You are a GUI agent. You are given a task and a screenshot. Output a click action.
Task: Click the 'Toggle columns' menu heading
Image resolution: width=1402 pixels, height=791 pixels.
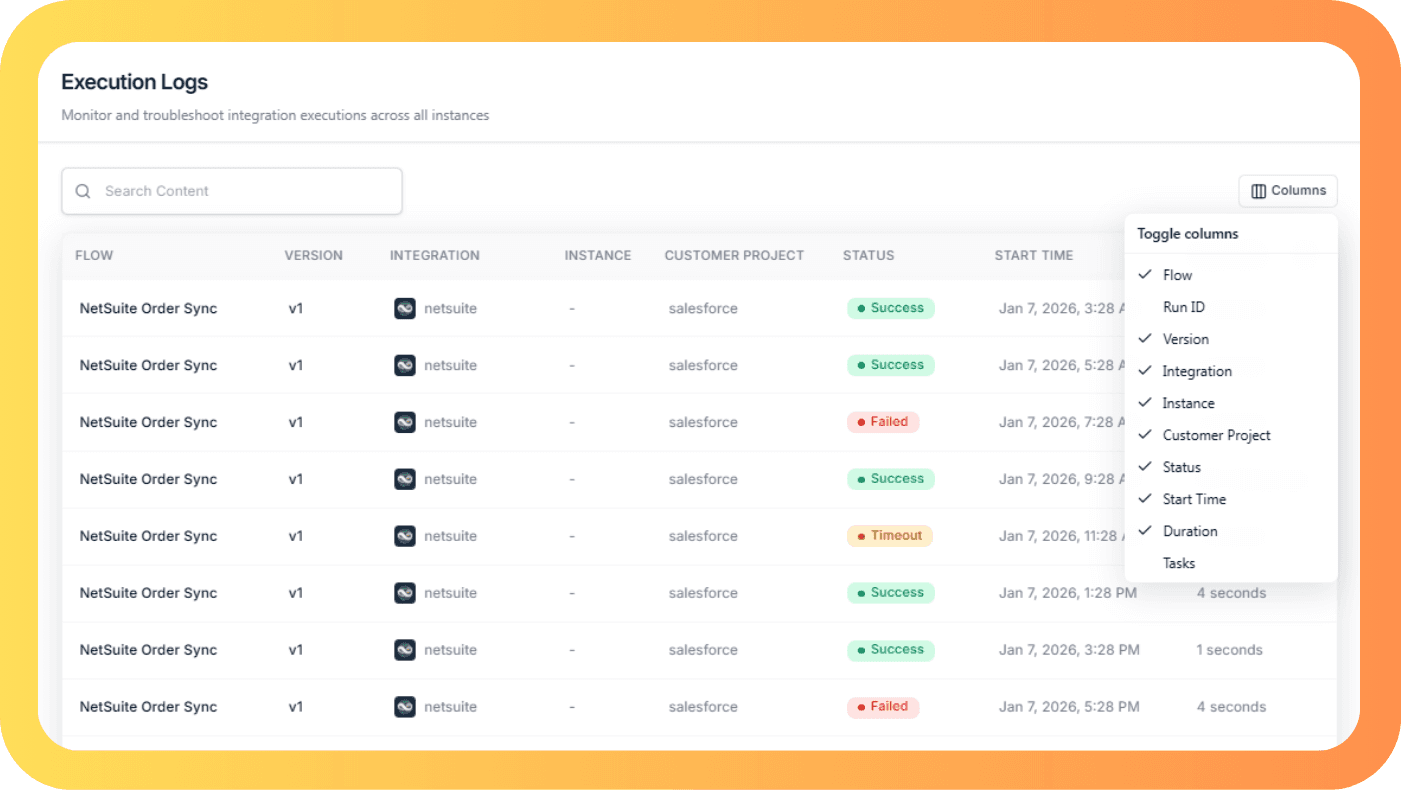click(1188, 234)
